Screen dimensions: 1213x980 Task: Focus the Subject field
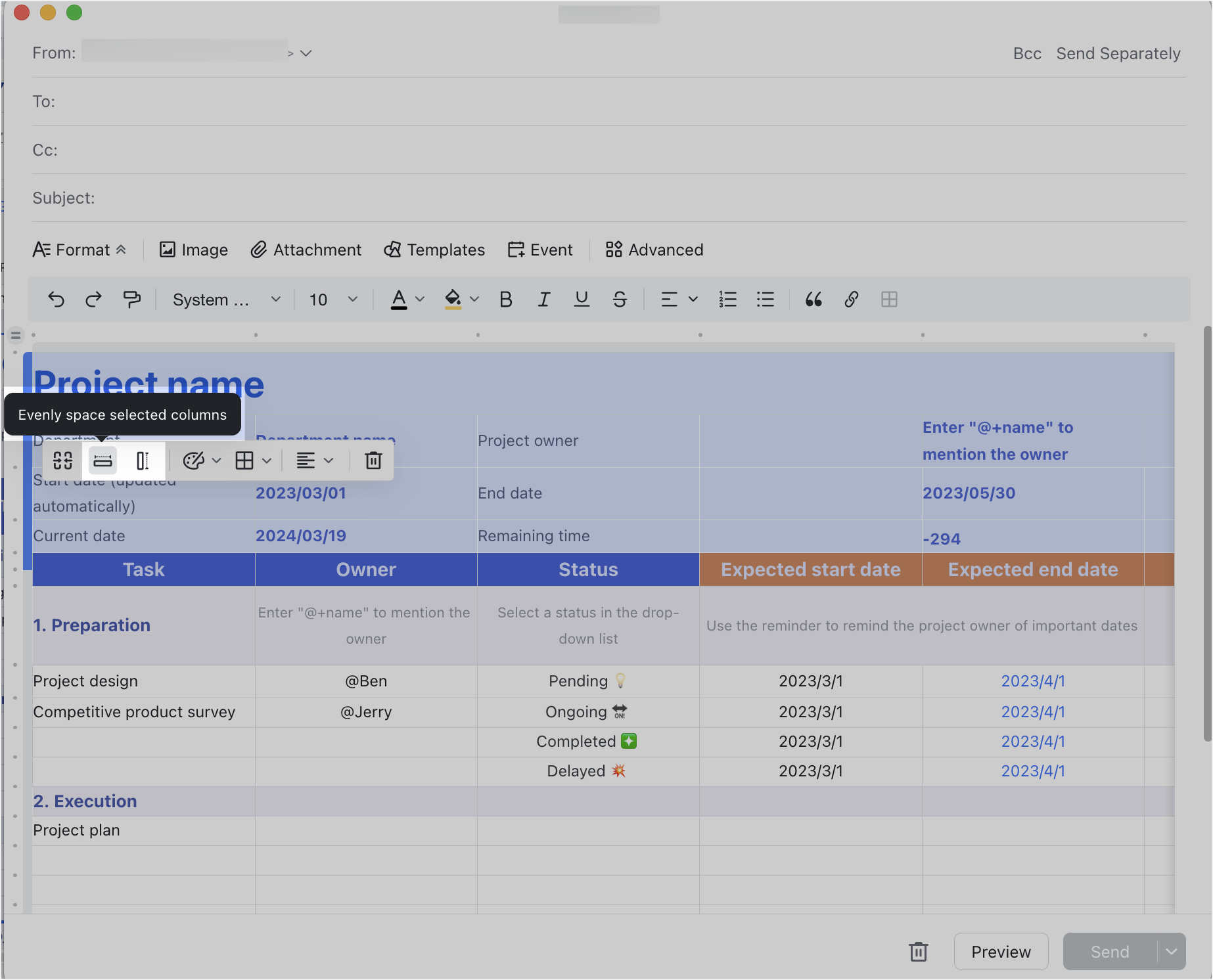(609, 198)
